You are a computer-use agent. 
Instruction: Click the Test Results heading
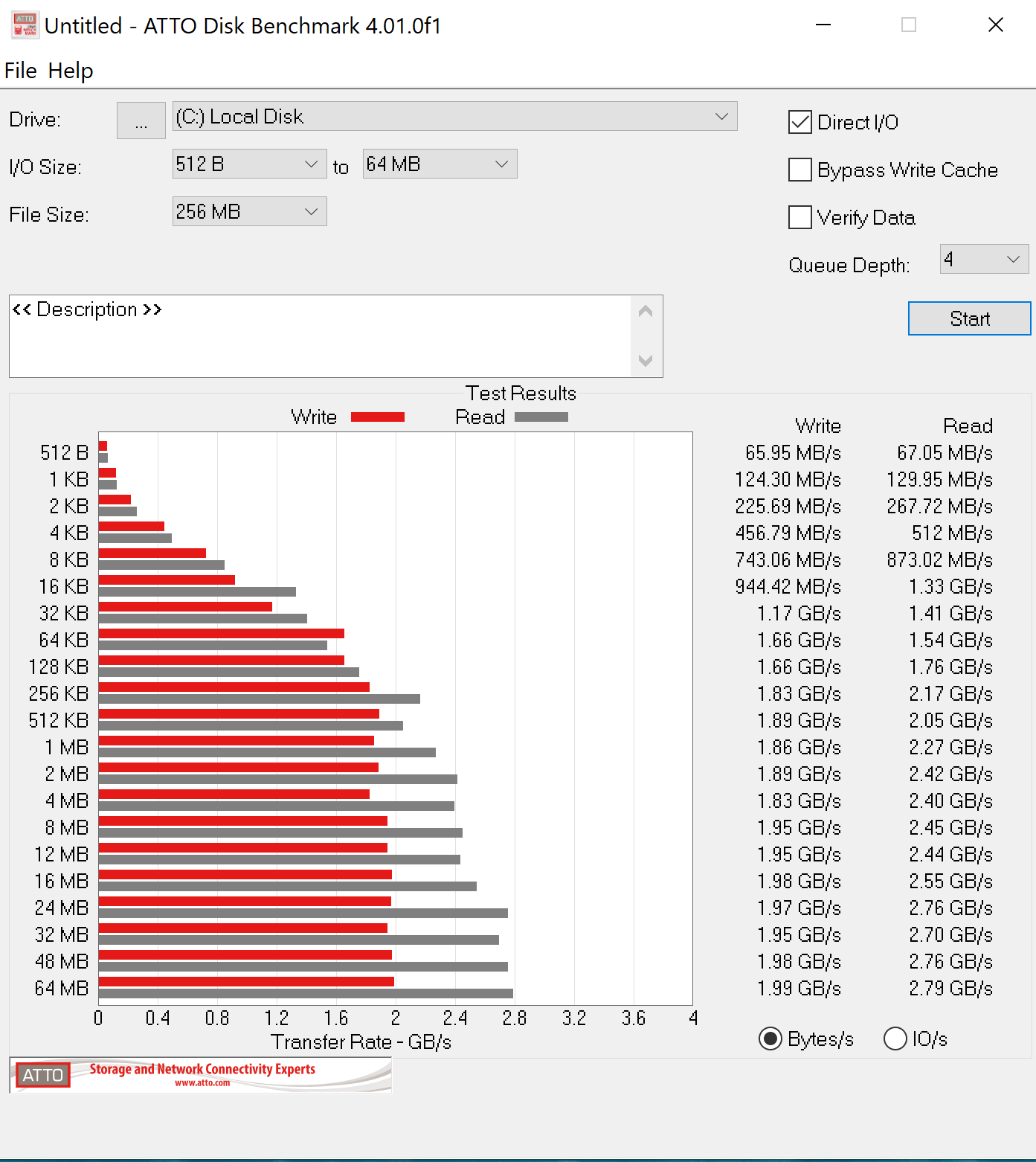click(521, 393)
